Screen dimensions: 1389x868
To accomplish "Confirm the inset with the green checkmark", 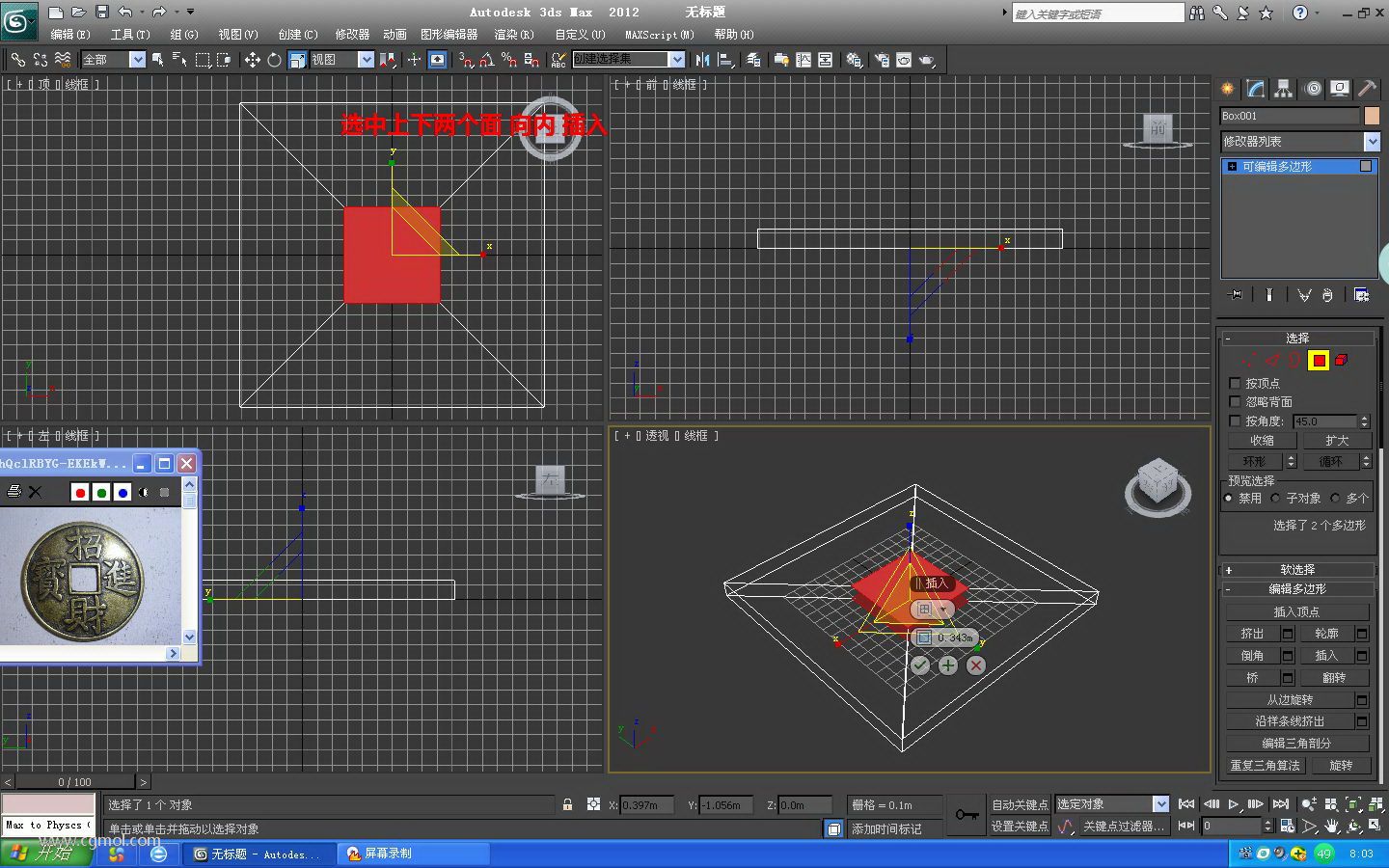I will pos(920,665).
